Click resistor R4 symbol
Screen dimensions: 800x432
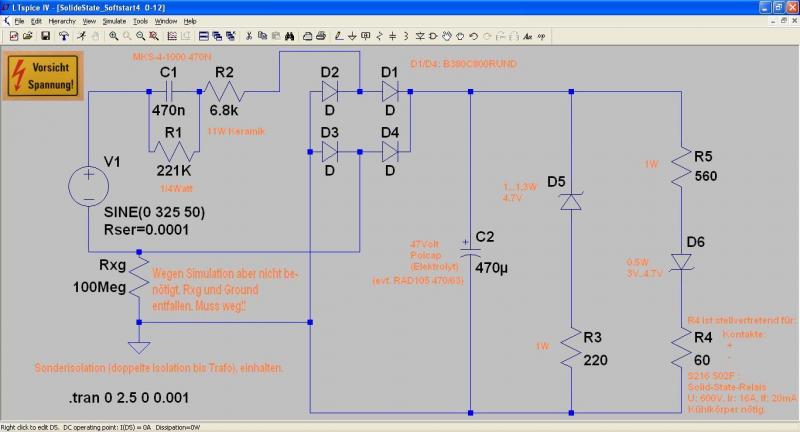682,347
